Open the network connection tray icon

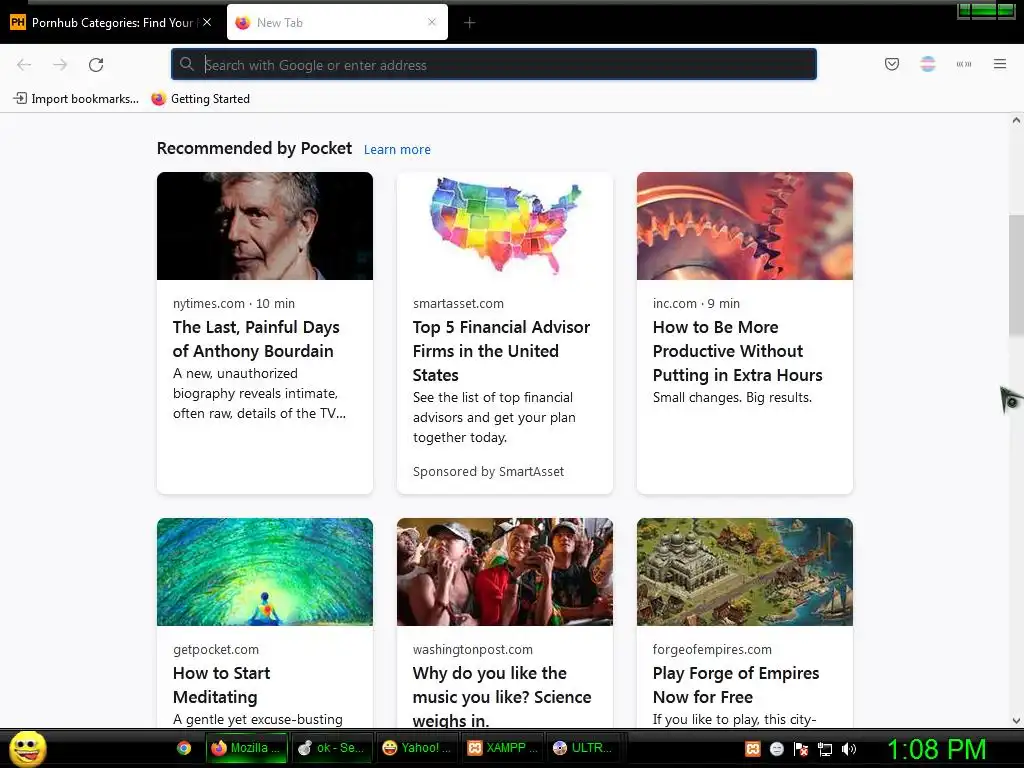tap(825, 749)
